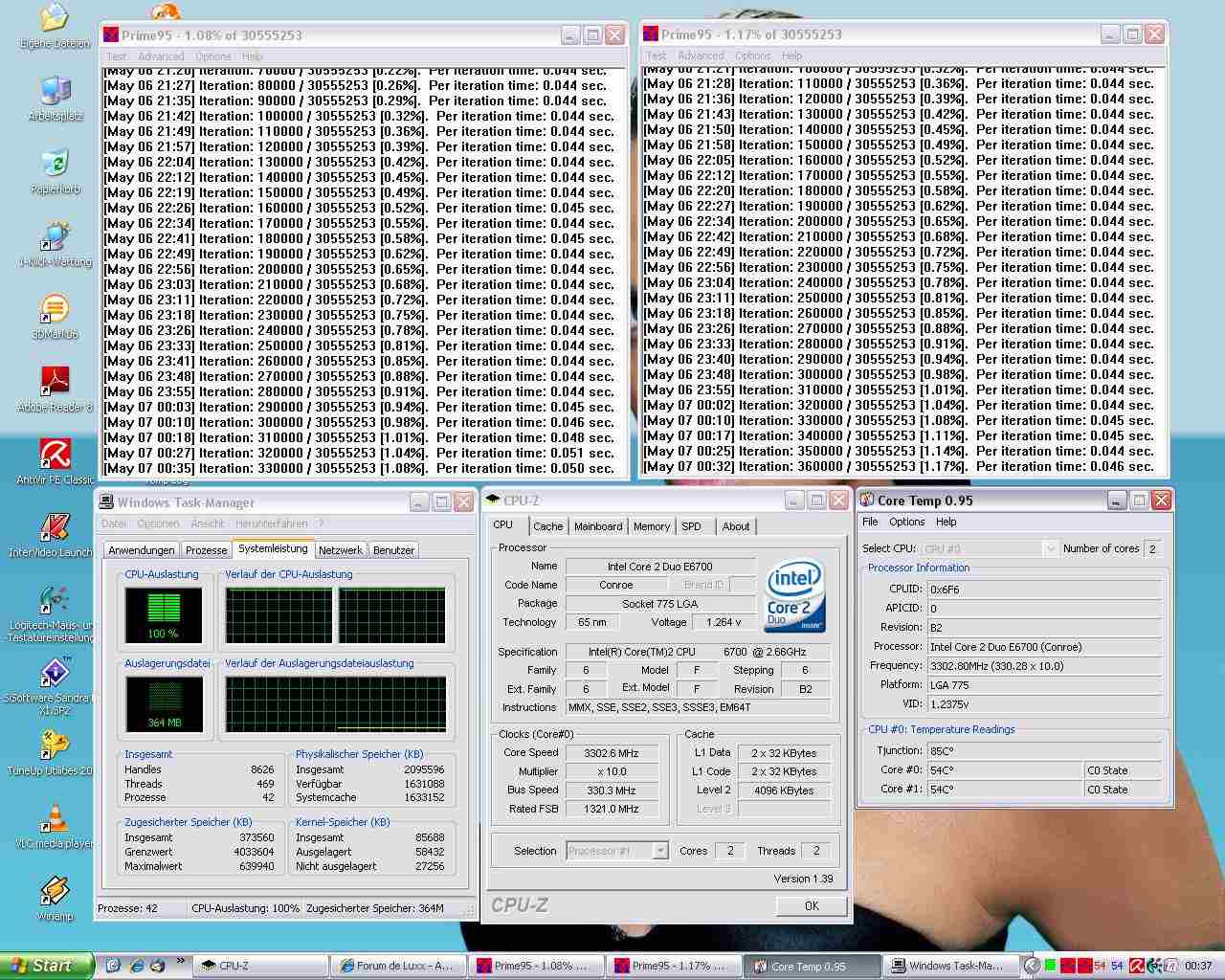Click the blue Core Temp temperature tray icon
This screenshot has width=1225, height=980.
(x=1117, y=966)
